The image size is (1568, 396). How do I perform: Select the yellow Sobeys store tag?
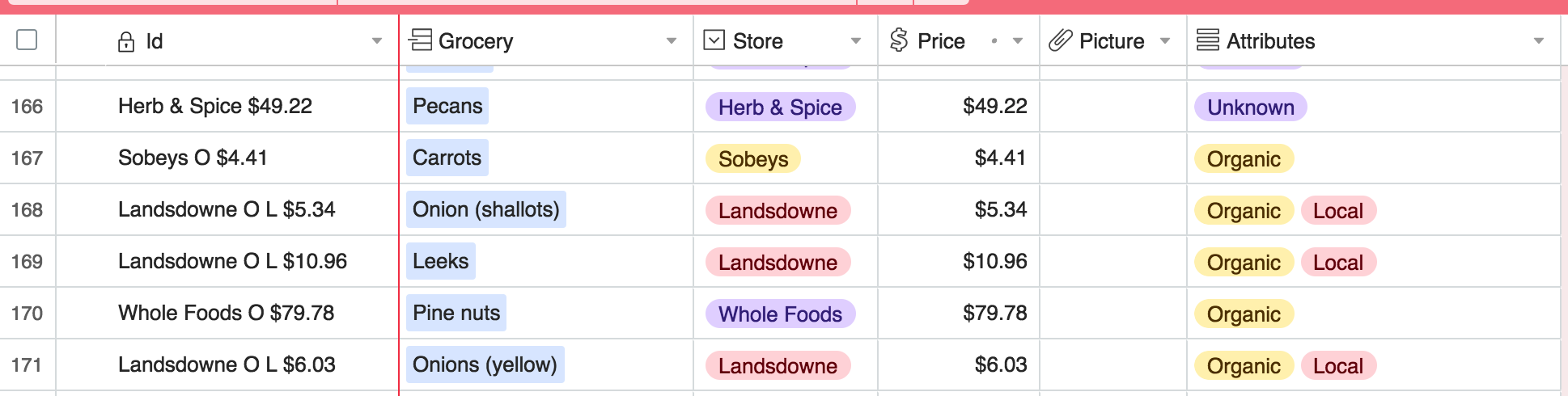click(753, 159)
